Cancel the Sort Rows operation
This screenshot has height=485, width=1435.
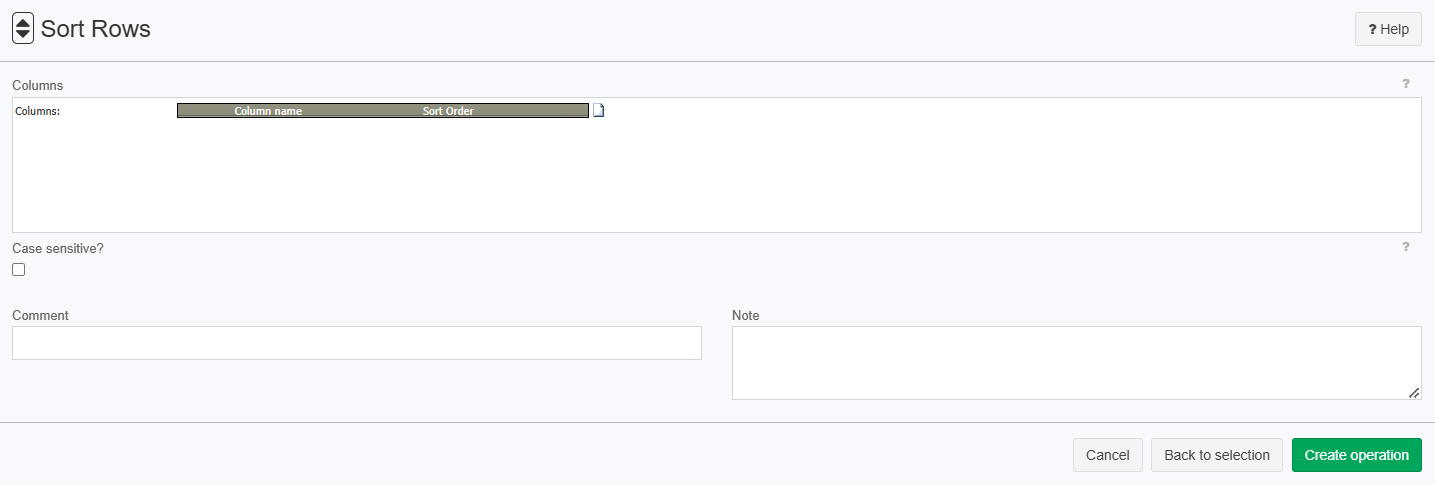click(x=1107, y=455)
